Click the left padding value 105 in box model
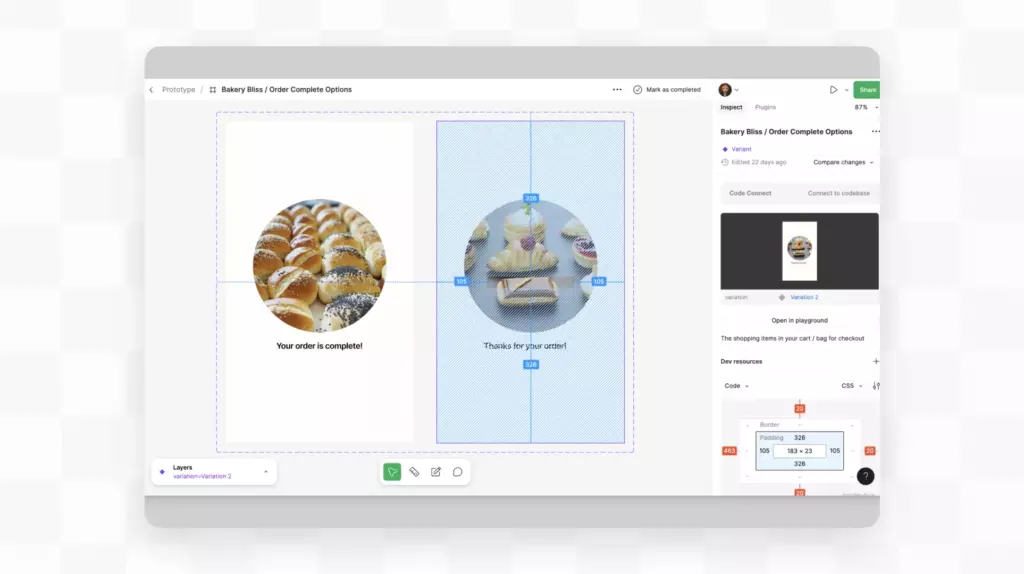 (764, 451)
